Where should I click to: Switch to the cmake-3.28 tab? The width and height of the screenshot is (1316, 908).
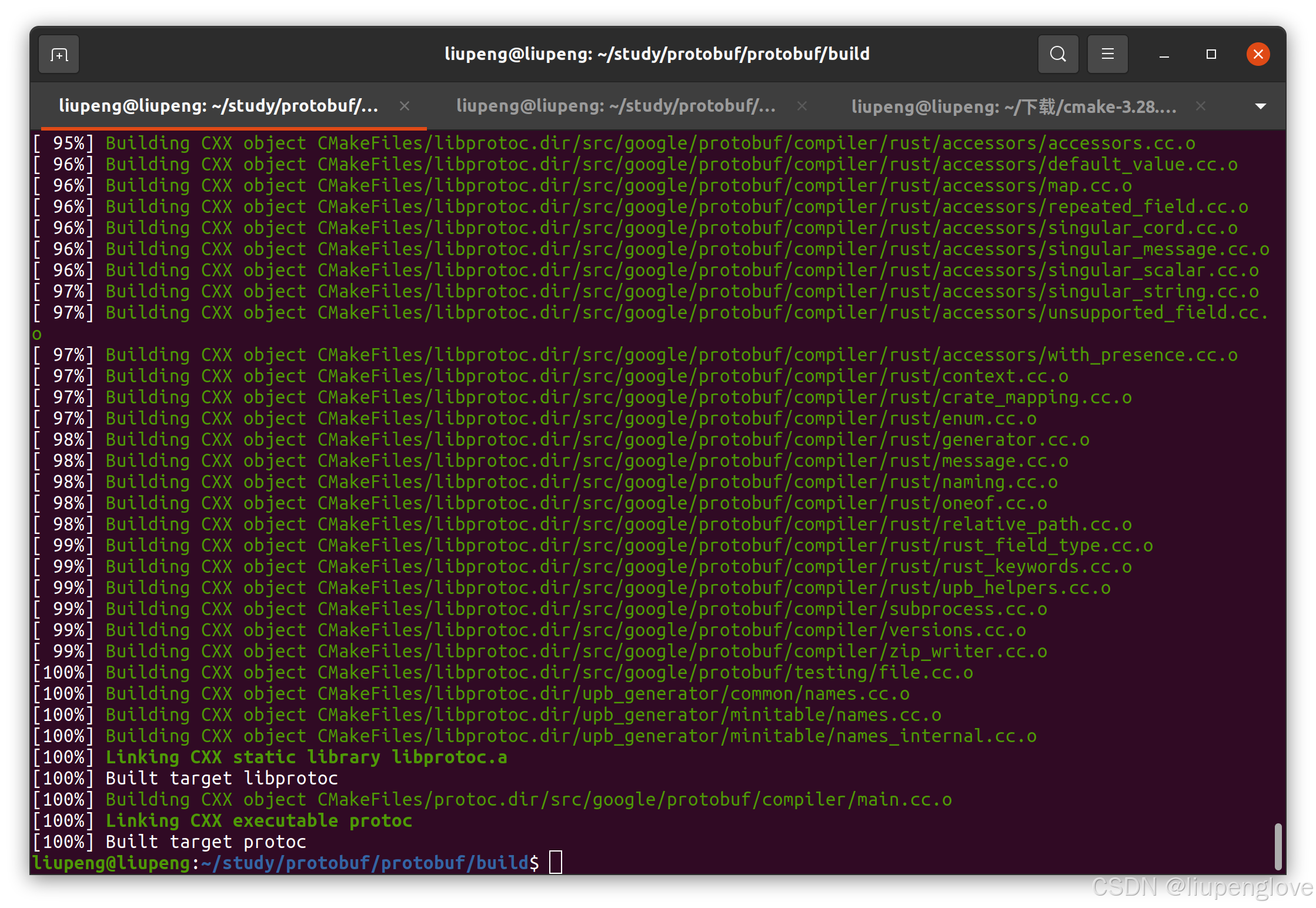coord(1014,106)
